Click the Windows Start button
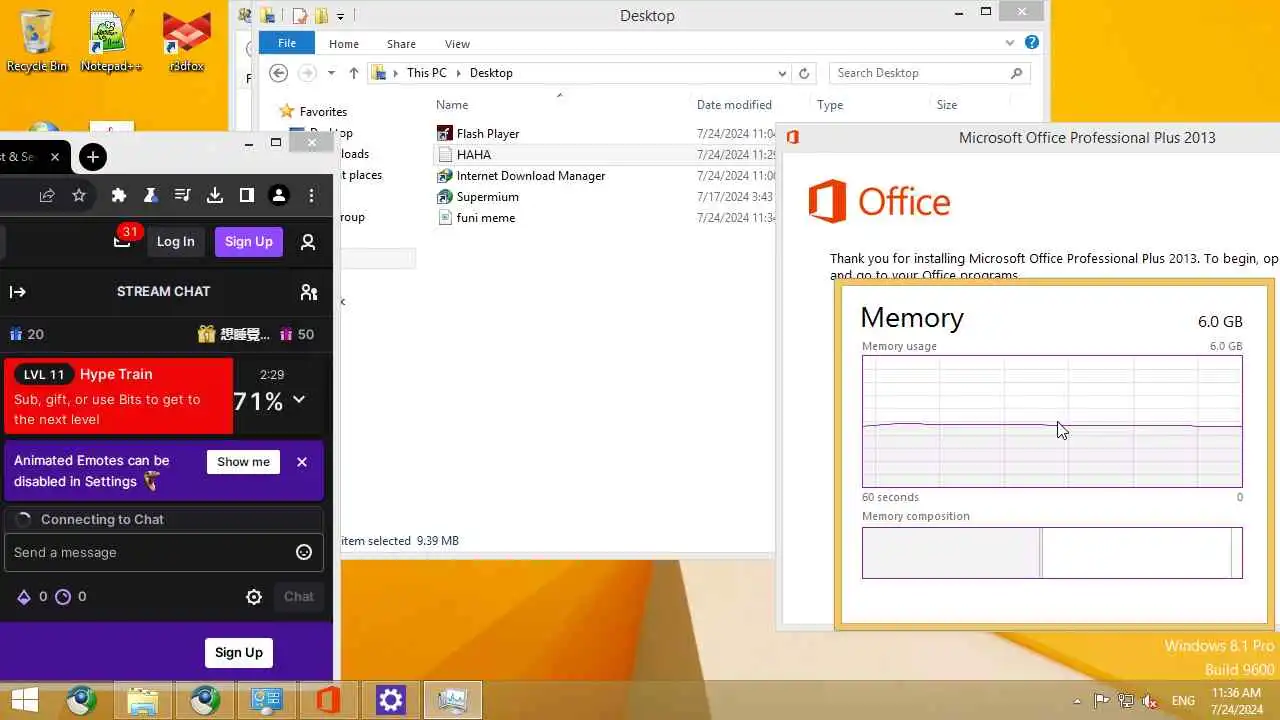 click(25, 700)
